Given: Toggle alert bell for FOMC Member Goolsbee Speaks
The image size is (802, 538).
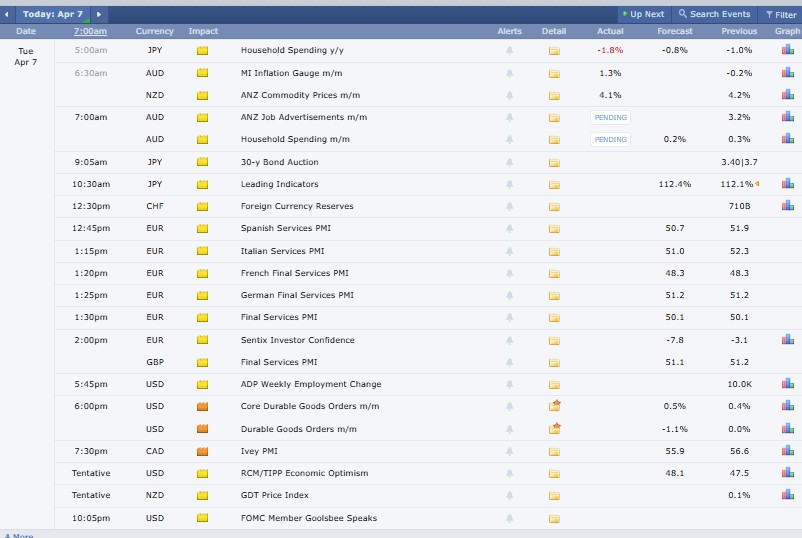Looking at the screenshot, I should click(x=510, y=518).
